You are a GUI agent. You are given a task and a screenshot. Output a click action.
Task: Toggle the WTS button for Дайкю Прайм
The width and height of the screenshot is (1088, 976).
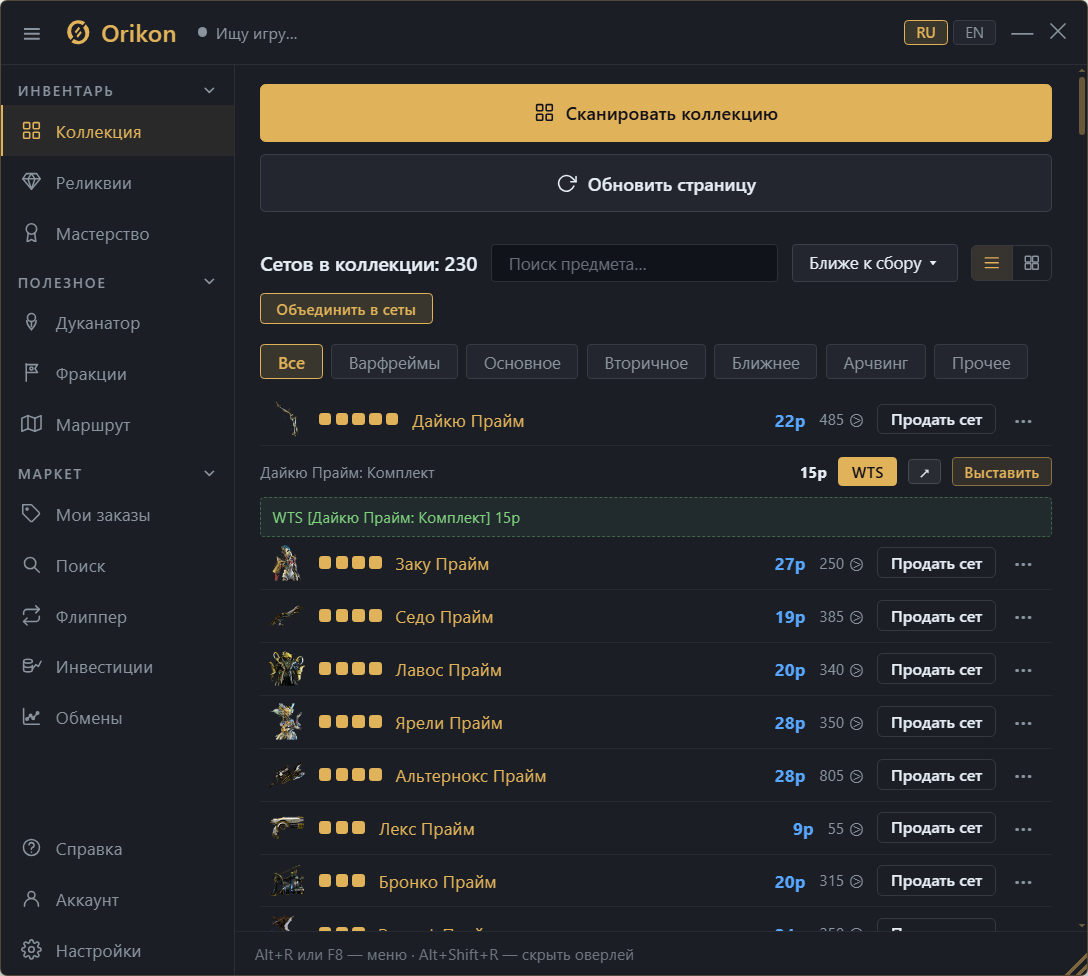[x=867, y=472]
